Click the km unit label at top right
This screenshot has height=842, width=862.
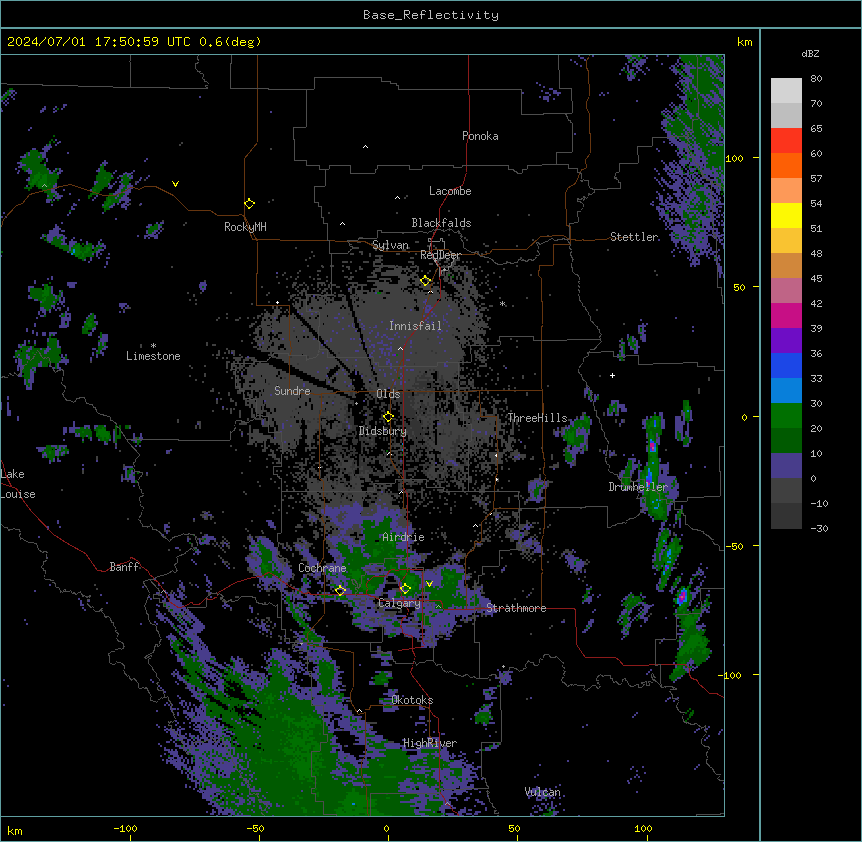744,42
